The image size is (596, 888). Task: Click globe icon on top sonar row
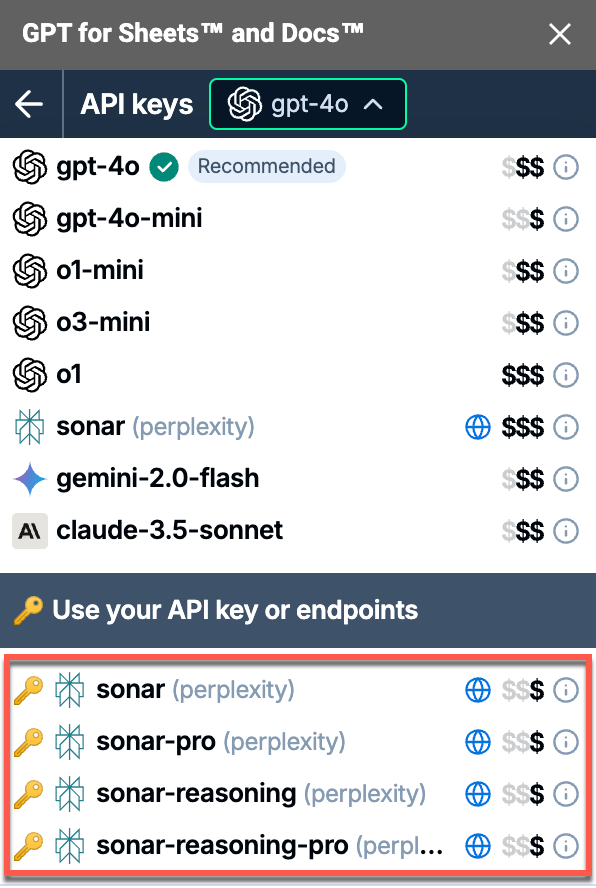point(478,427)
